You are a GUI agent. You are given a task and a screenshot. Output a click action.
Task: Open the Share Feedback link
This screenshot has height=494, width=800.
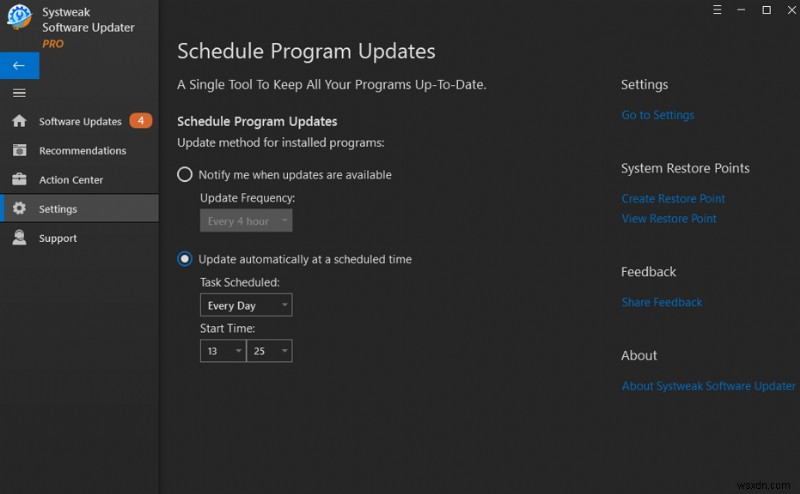point(661,302)
